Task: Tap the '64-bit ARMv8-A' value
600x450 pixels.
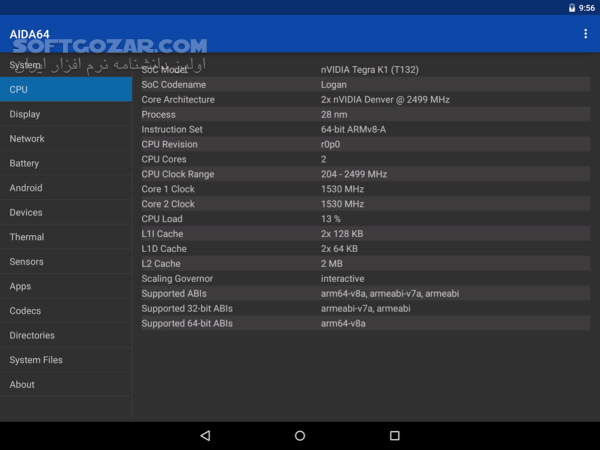Action: (x=353, y=129)
